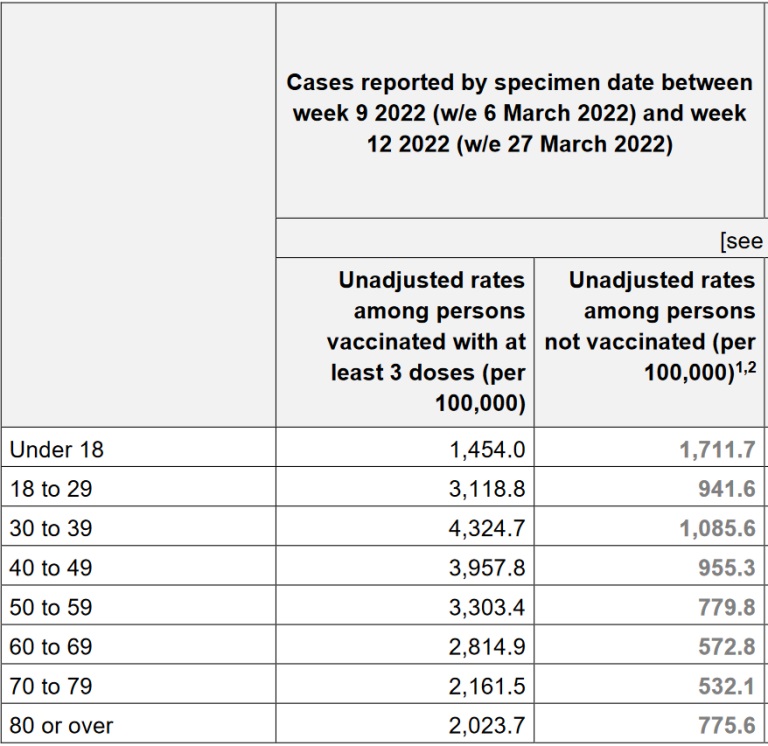Select the 2,023.7 value for 80 or over
768x746 pixels.
coord(487,726)
